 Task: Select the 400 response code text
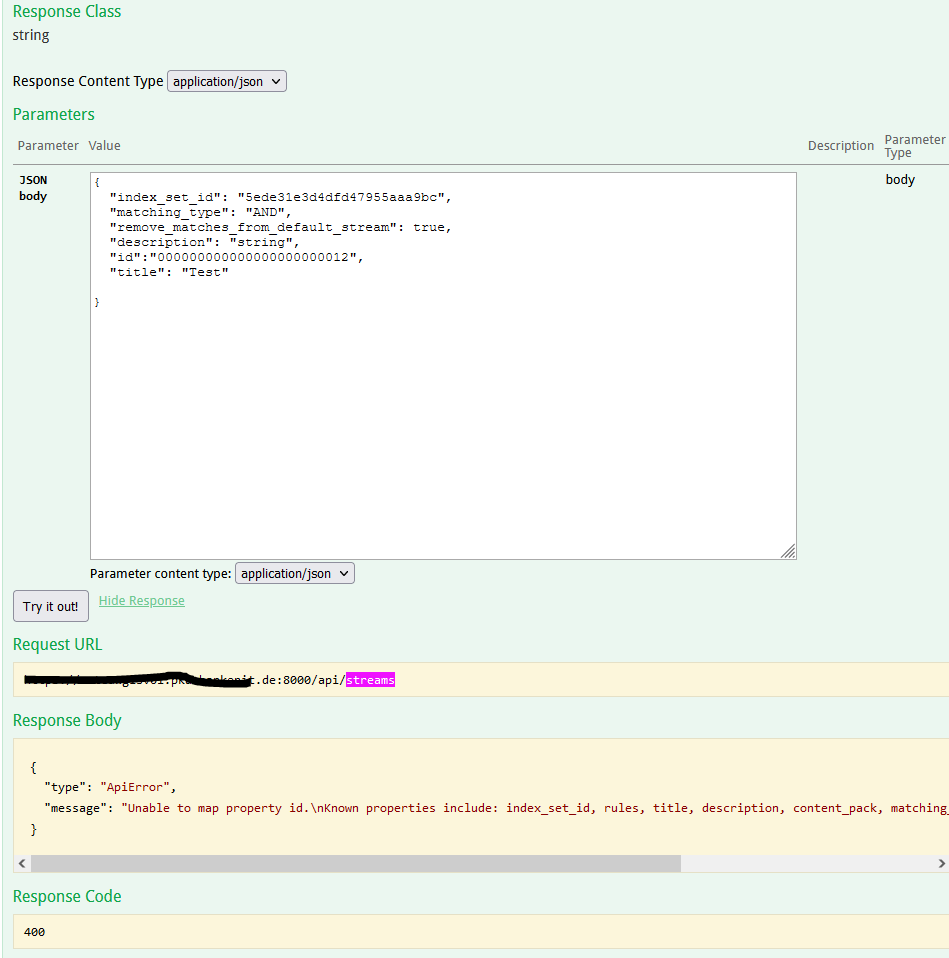[34, 931]
